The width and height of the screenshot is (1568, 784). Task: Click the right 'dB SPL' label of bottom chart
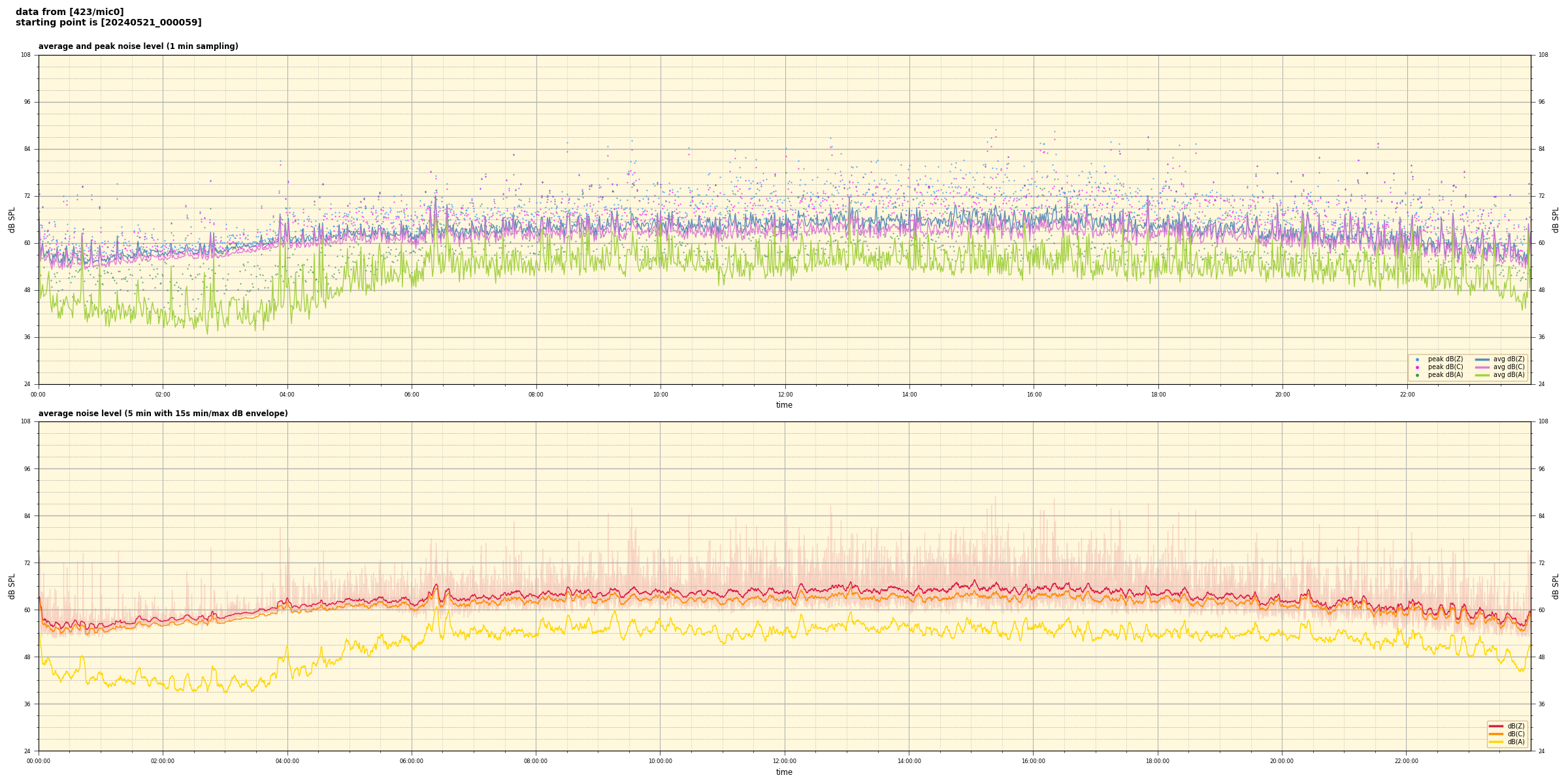pos(1556,586)
